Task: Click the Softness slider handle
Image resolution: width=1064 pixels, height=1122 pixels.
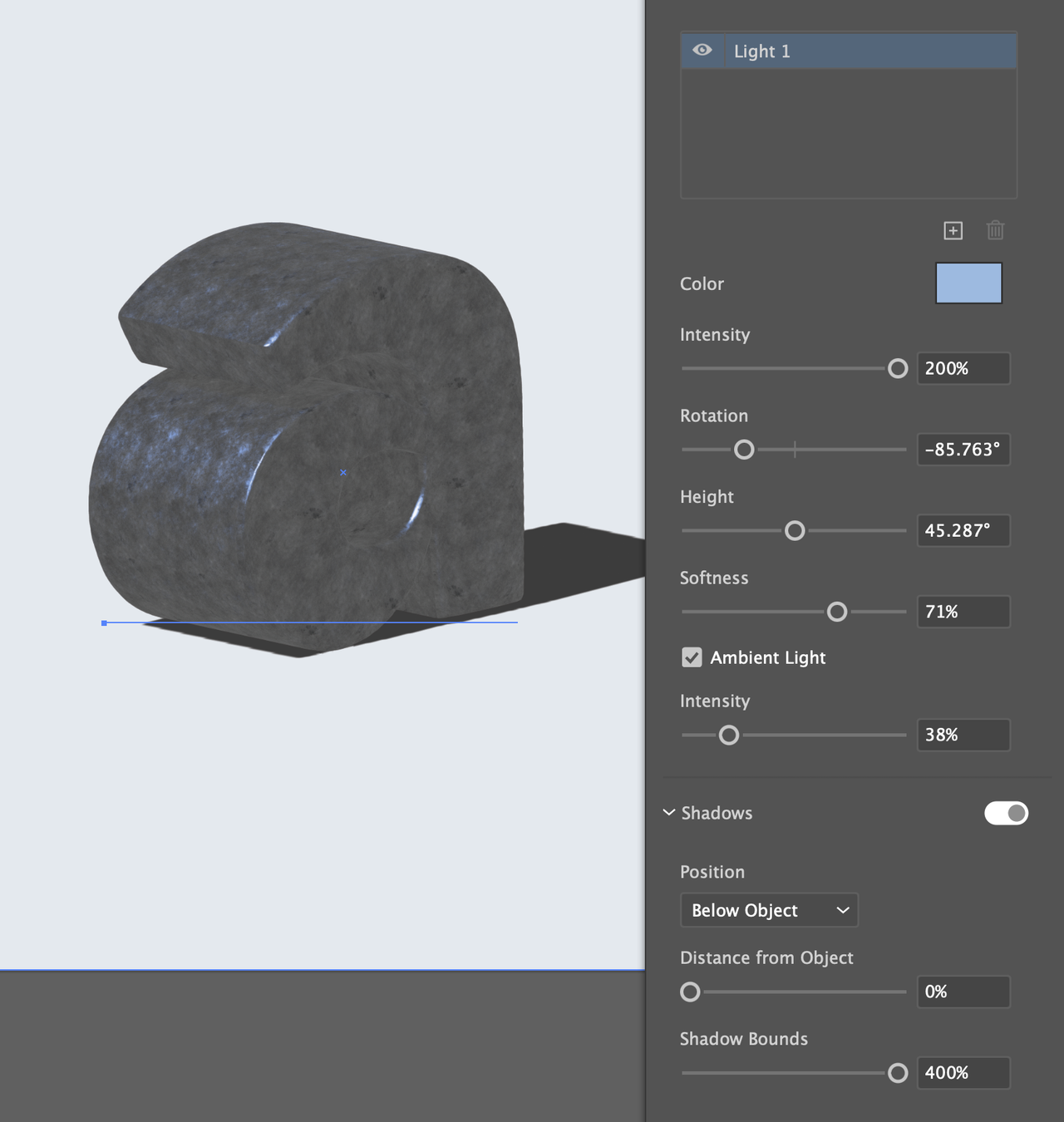Action: pyautogui.click(x=837, y=612)
